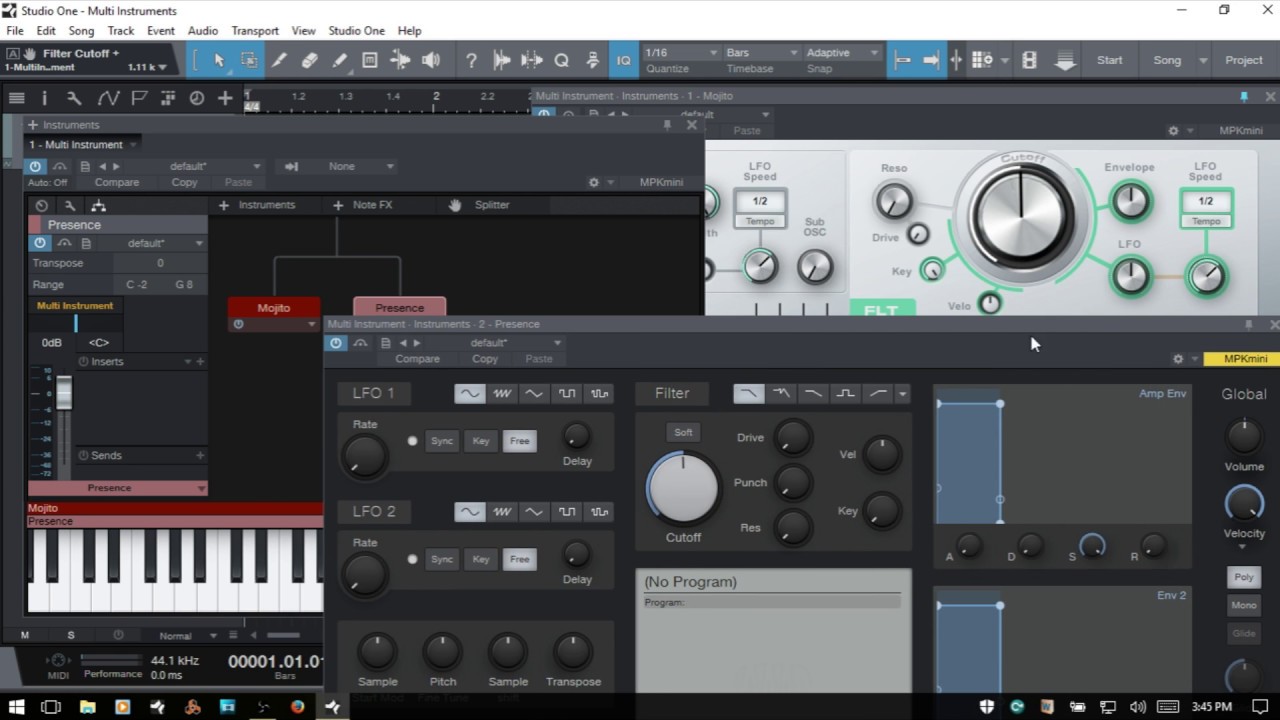
Task: Select previous preset arrow in the Multi Instrument window
Action: point(102,167)
